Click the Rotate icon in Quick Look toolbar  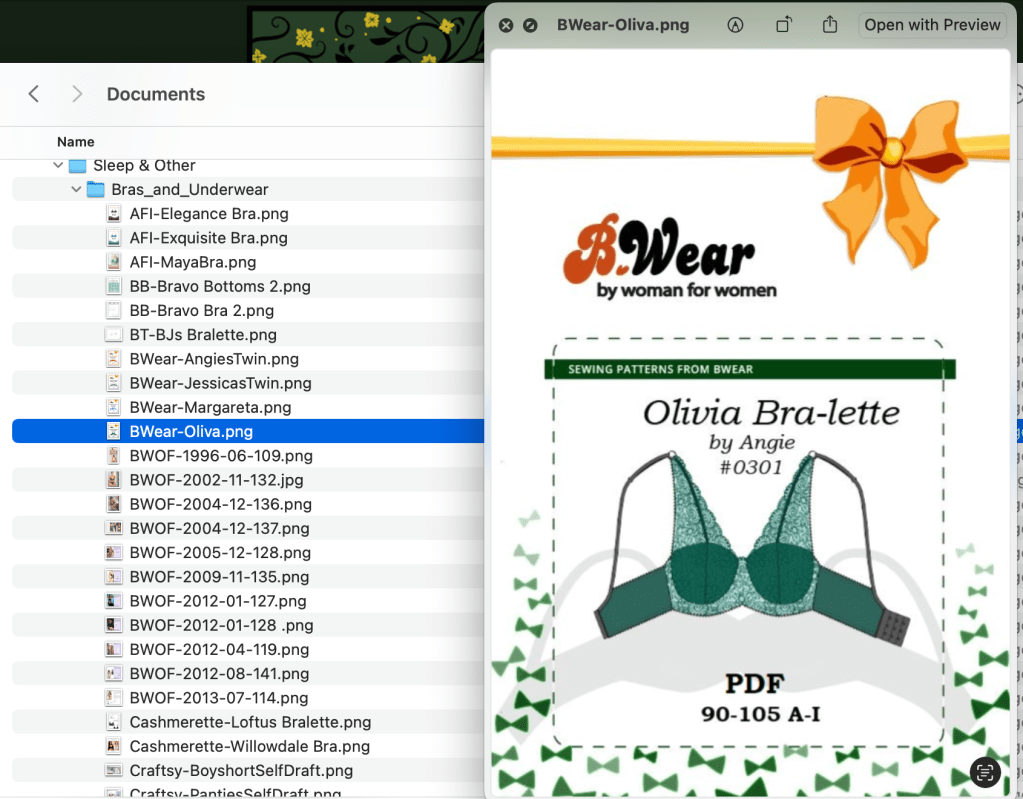(x=785, y=25)
